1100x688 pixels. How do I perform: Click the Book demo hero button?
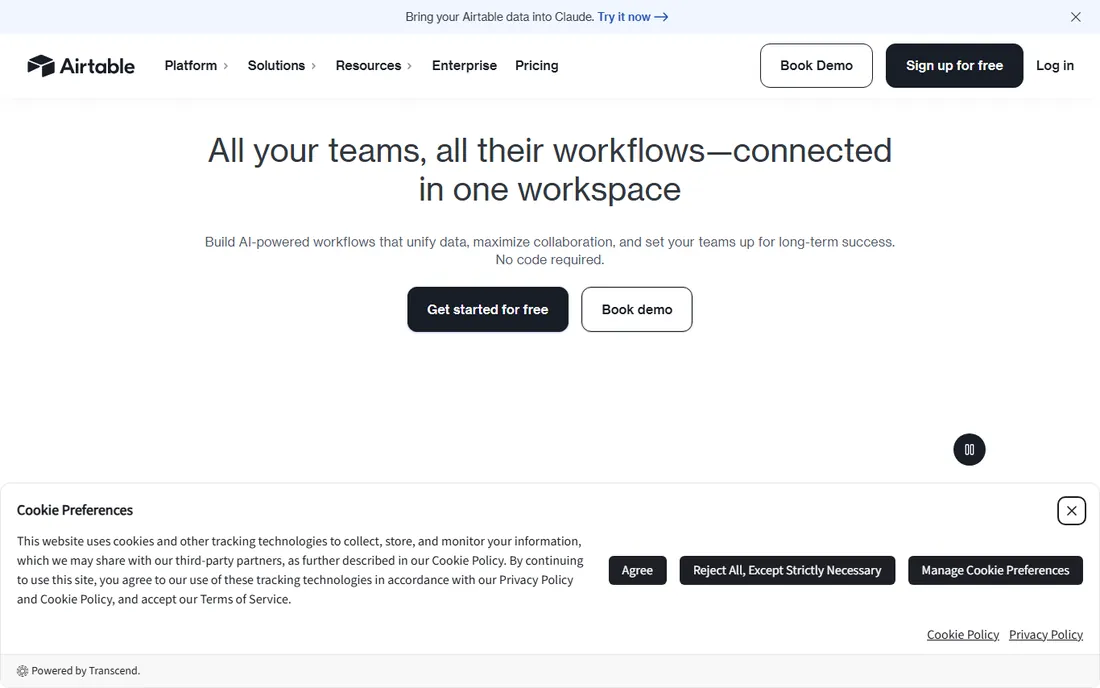636,309
